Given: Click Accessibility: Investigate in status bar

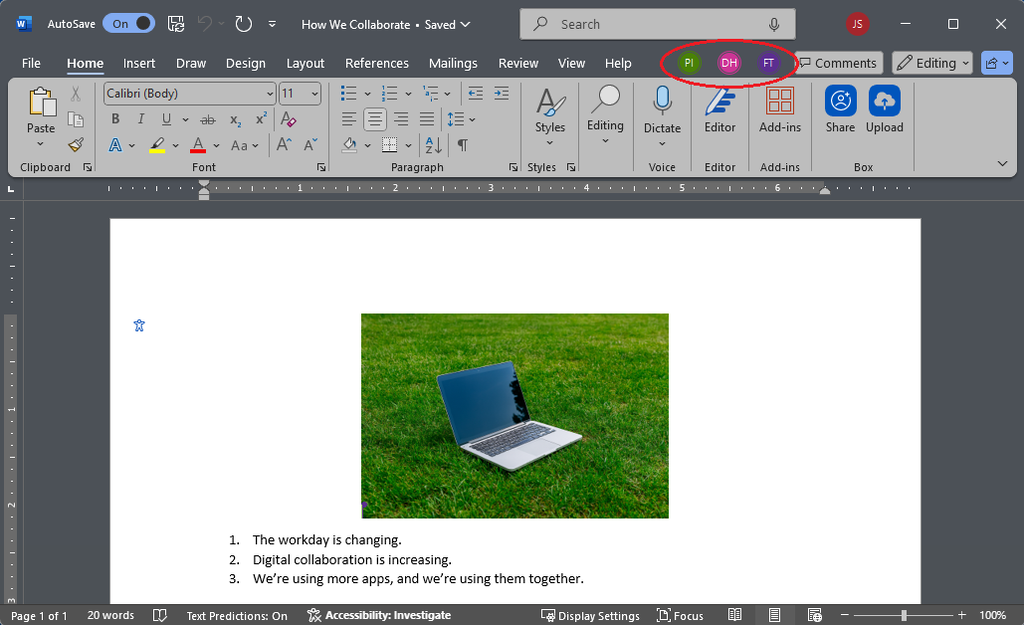Looking at the screenshot, I should (x=379, y=615).
